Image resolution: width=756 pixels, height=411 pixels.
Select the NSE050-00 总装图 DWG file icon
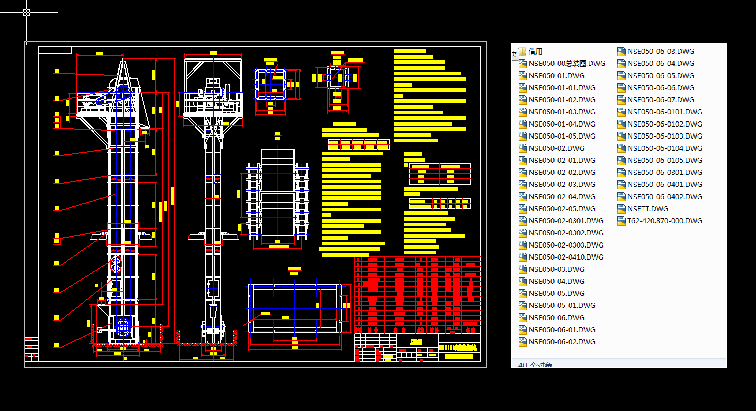point(521,63)
